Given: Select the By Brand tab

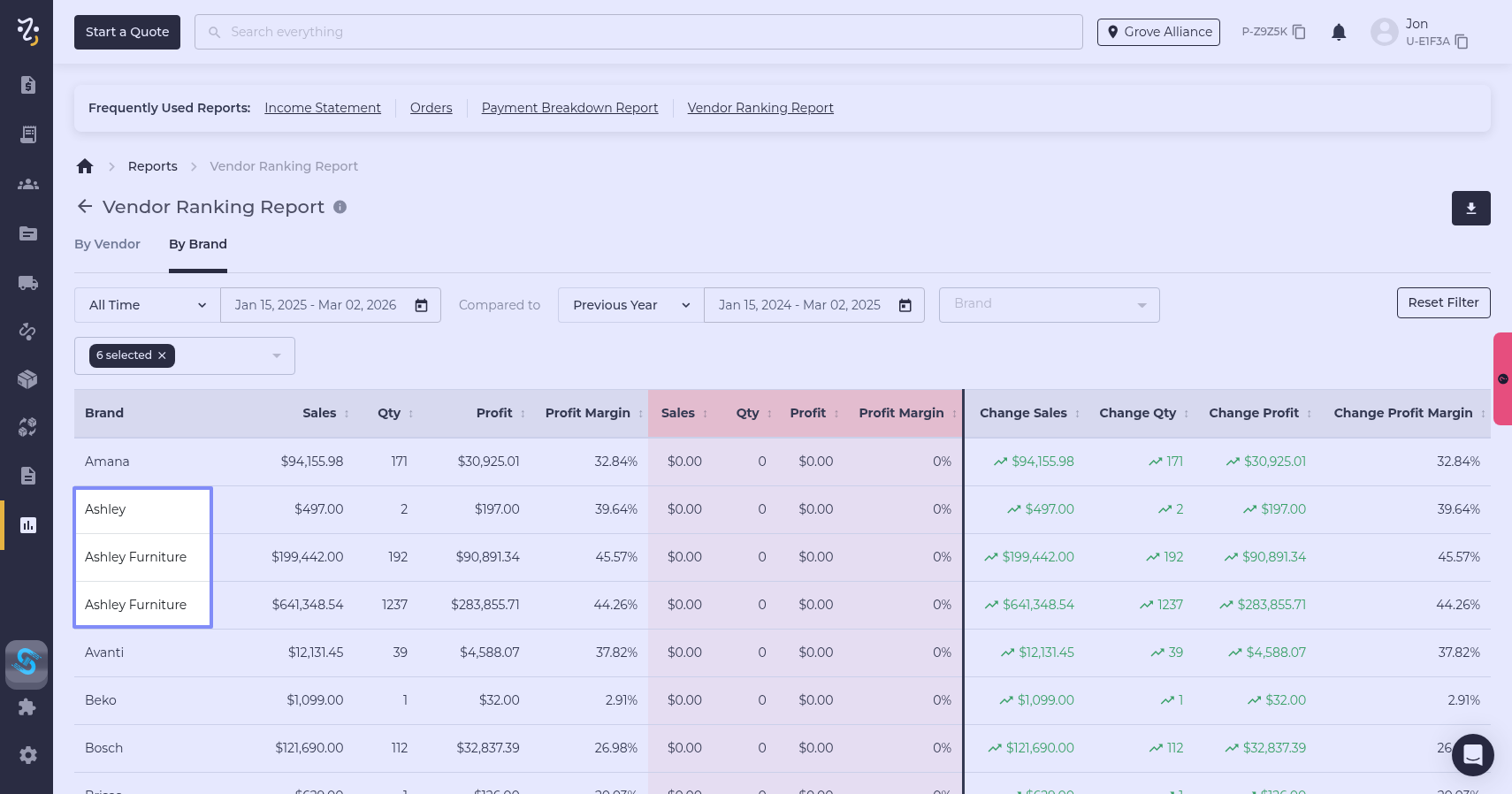Looking at the screenshot, I should click(x=198, y=244).
